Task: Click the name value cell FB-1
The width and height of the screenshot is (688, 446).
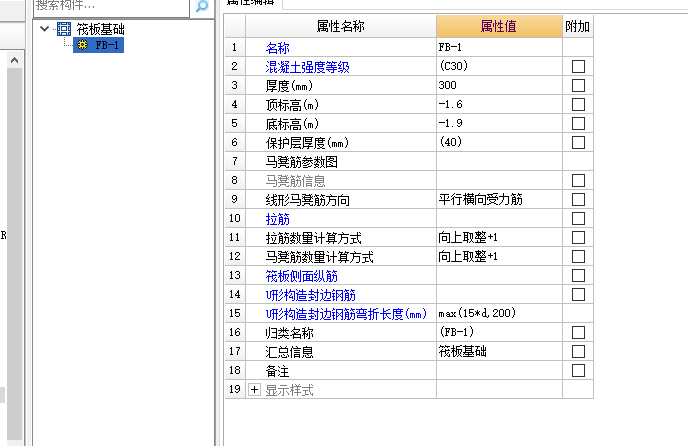Action: click(499, 47)
